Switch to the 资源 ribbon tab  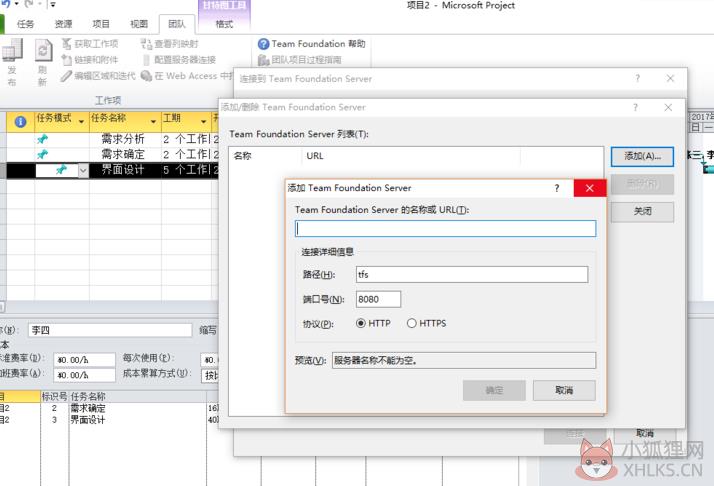(x=63, y=24)
